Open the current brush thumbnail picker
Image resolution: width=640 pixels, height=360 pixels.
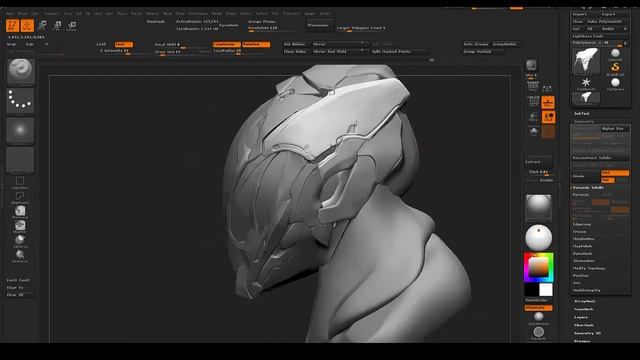click(20, 71)
